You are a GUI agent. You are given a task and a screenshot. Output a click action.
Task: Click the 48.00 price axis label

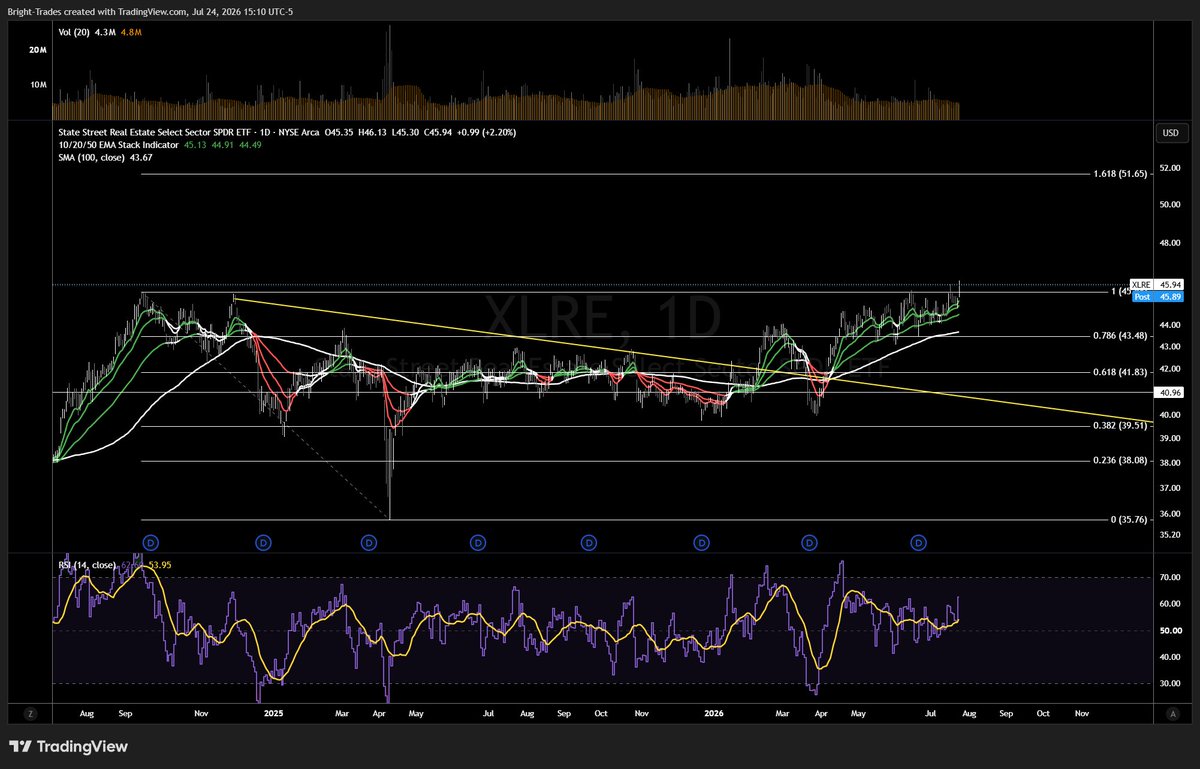(1170, 243)
